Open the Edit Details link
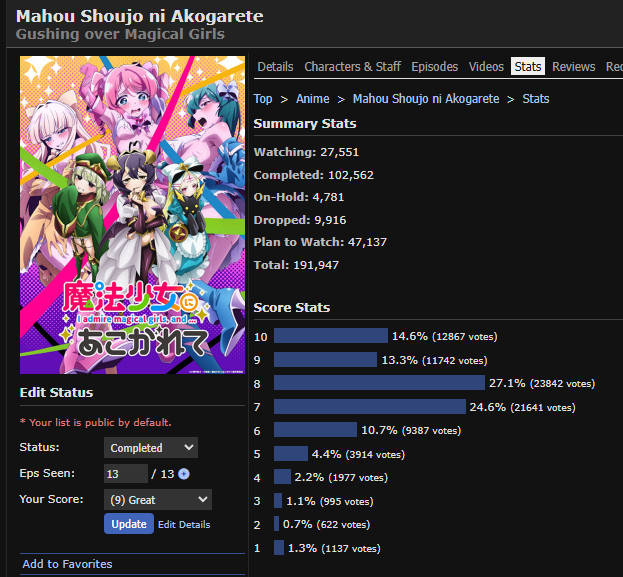 click(x=184, y=525)
